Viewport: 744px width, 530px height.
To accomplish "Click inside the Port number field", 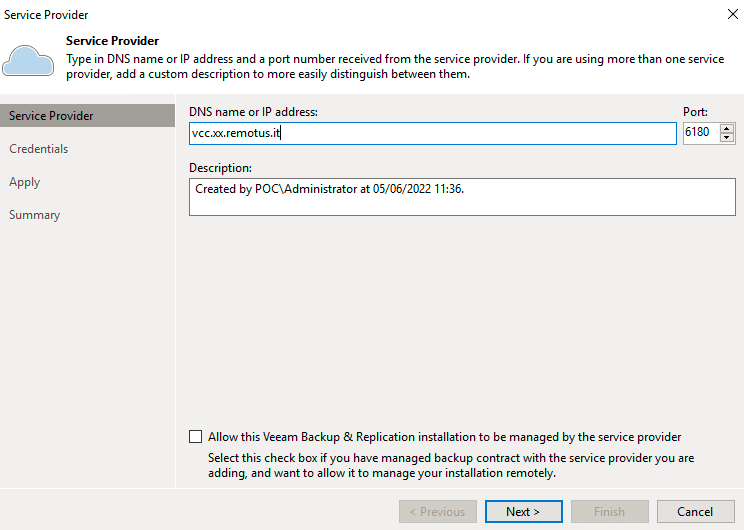I will pos(701,132).
